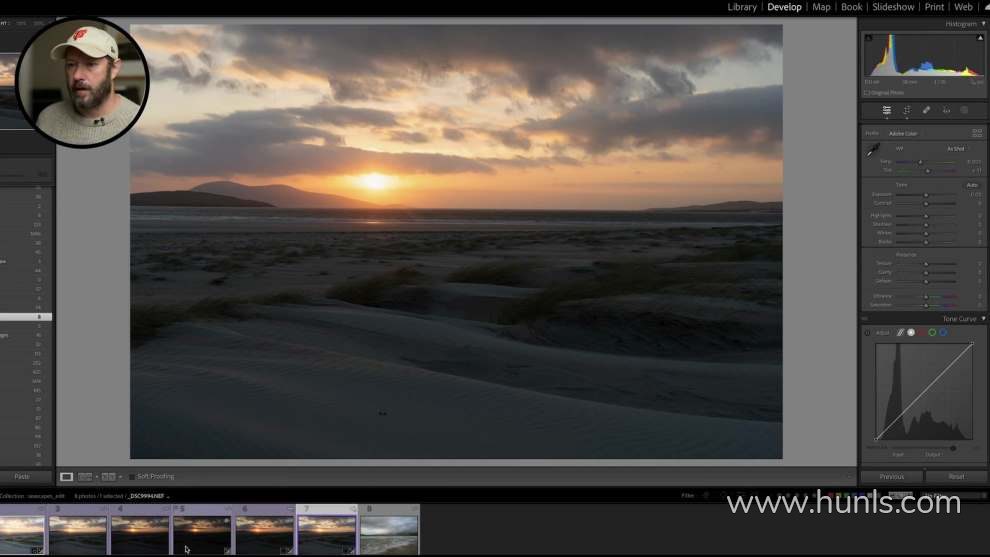The image size is (990, 557).
Task: Adjust the Temp slider handle
Action: click(920, 162)
